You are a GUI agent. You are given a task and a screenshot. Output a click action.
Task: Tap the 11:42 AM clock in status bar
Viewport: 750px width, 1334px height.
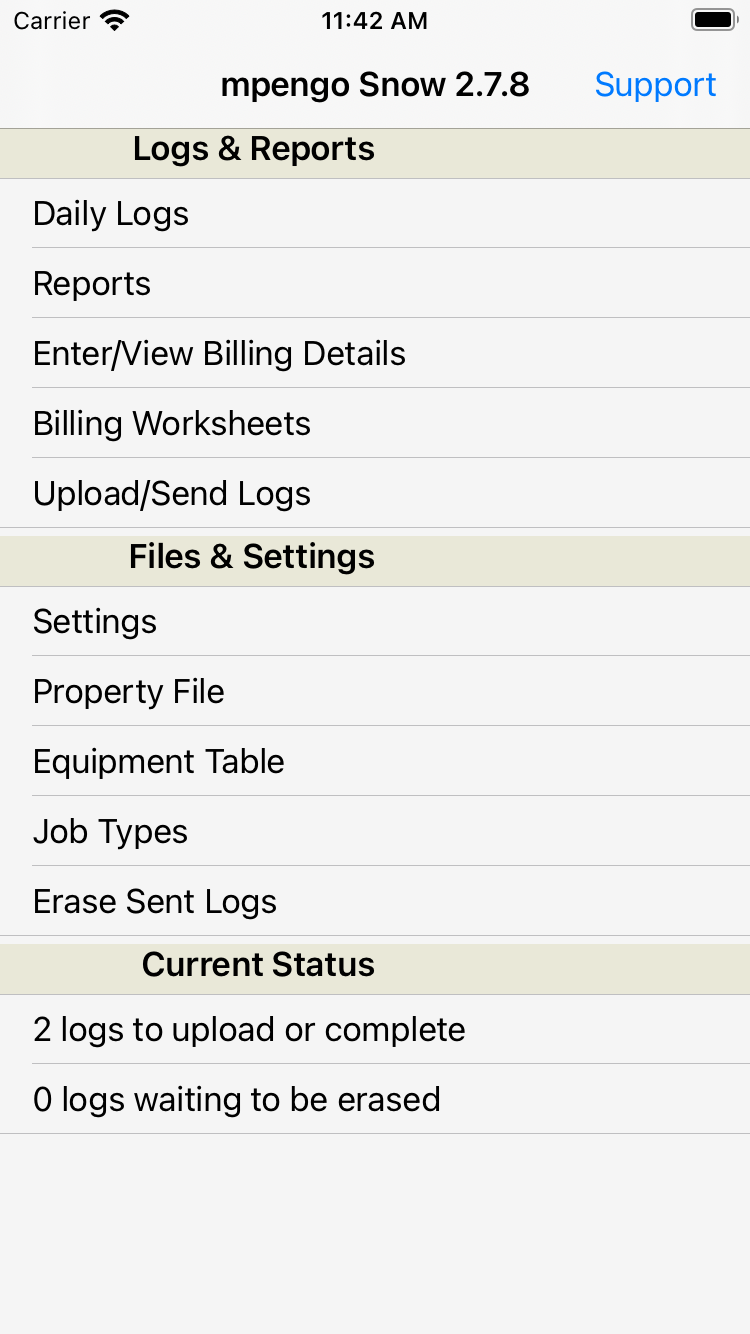[375, 21]
